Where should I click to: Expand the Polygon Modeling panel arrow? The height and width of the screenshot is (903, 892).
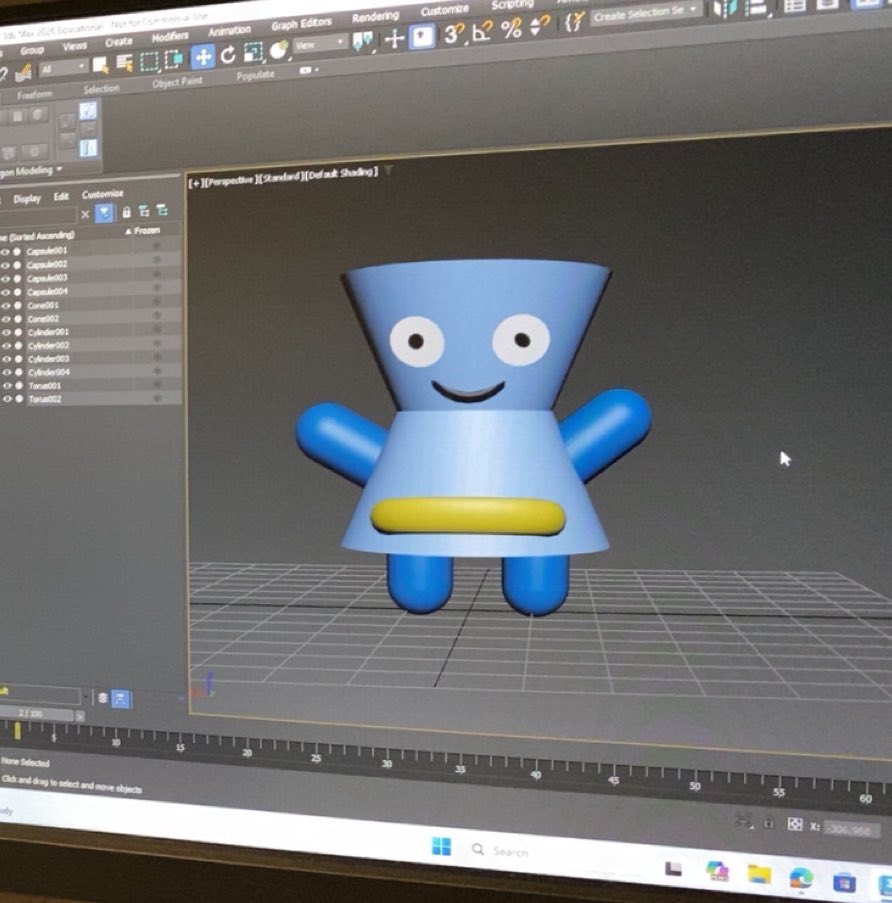tap(59, 170)
